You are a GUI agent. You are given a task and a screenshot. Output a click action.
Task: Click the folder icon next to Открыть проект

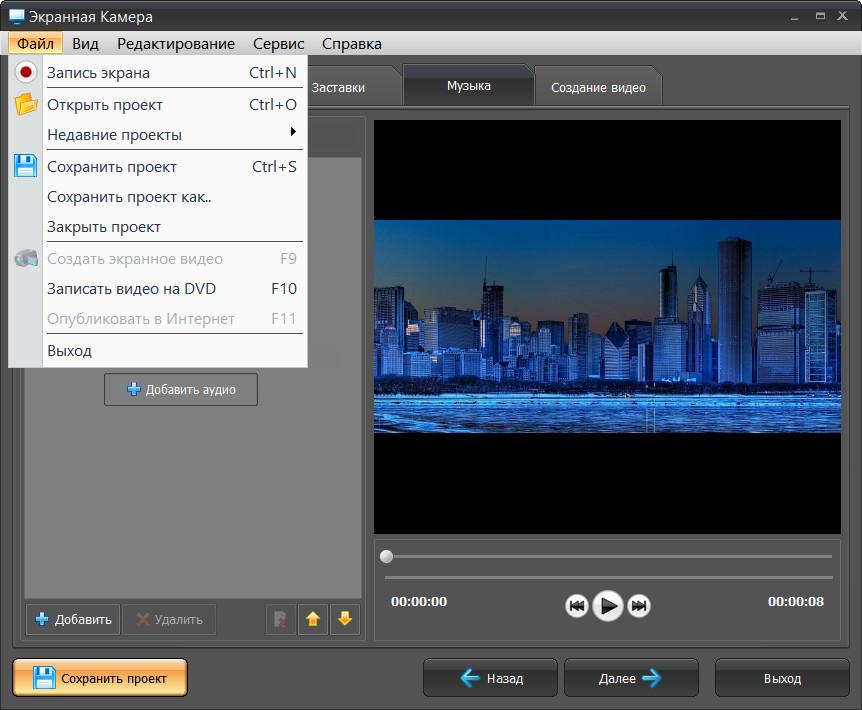26,104
